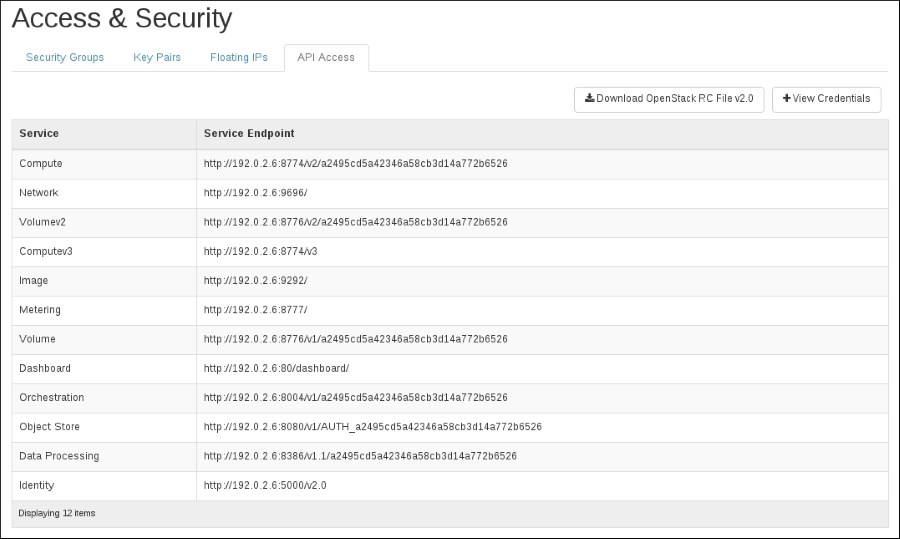The height and width of the screenshot is (539, 900).
Task: Select the Metering service row
Action: pos(40,310)
